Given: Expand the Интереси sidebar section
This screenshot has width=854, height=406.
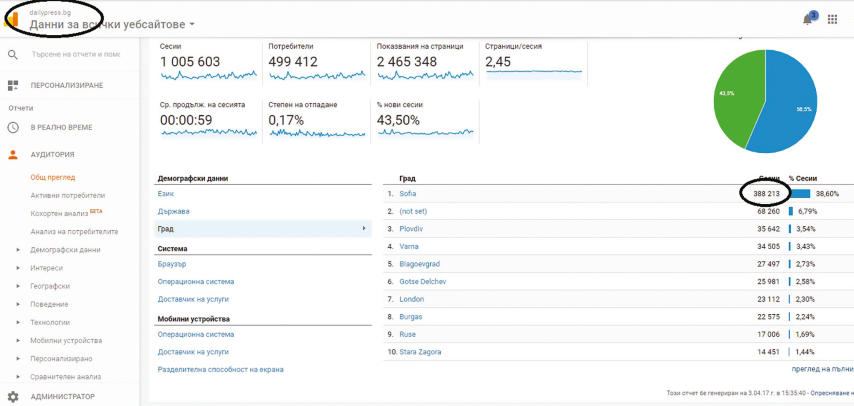Looking at the screenshot, I should point(18,268).
